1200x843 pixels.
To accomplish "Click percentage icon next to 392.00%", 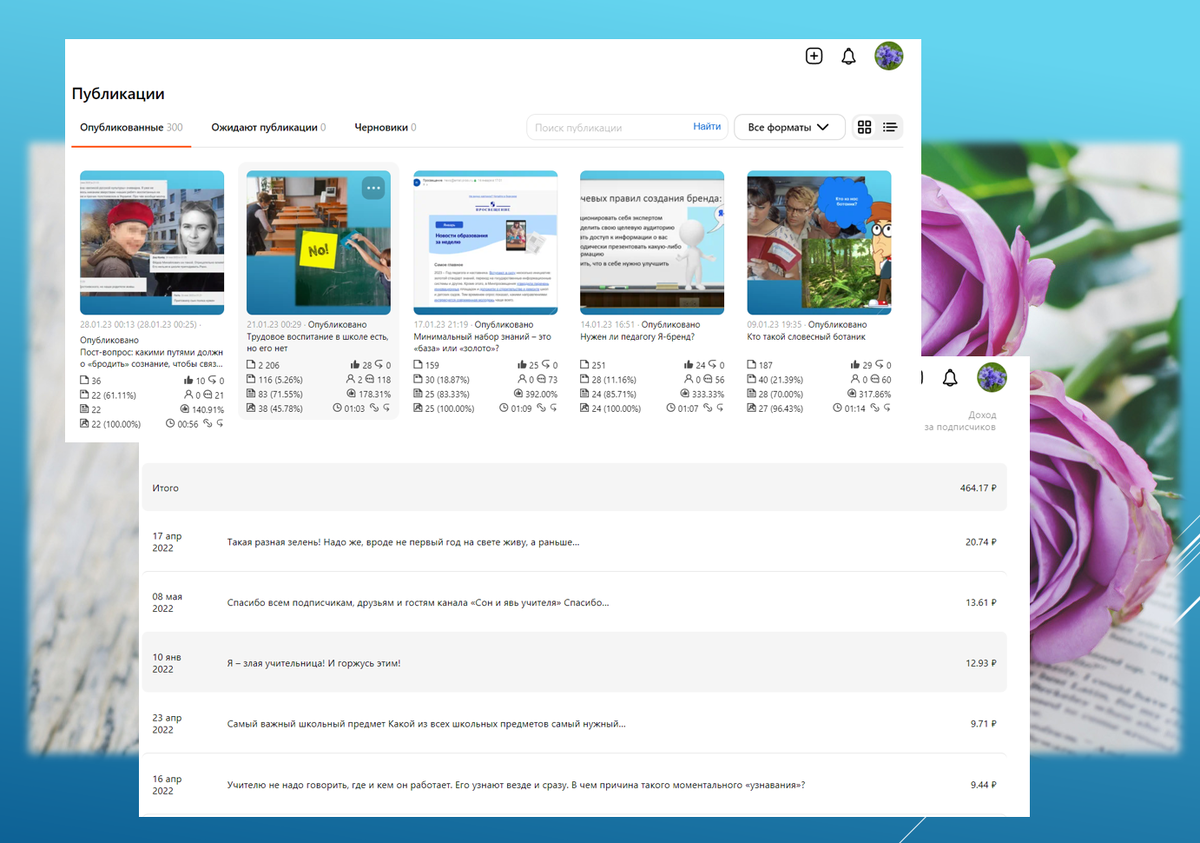I will (x=518, y=394).
